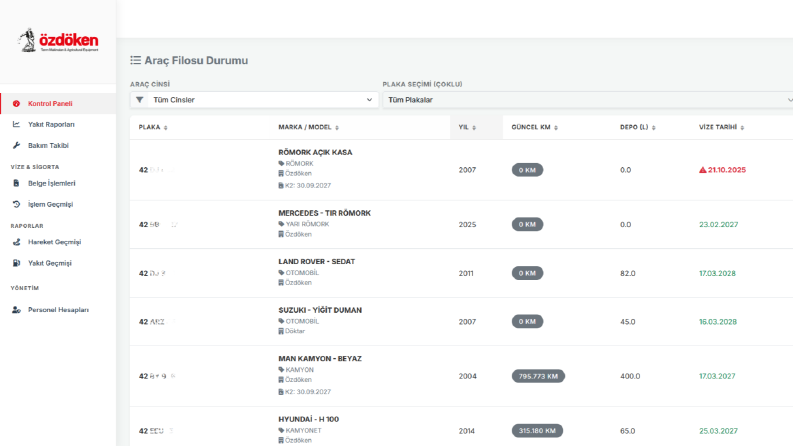
Task: Click RÖMORK AÇIK KASA vehicle name
Action: pyautogui.click(x=315, y=152)
